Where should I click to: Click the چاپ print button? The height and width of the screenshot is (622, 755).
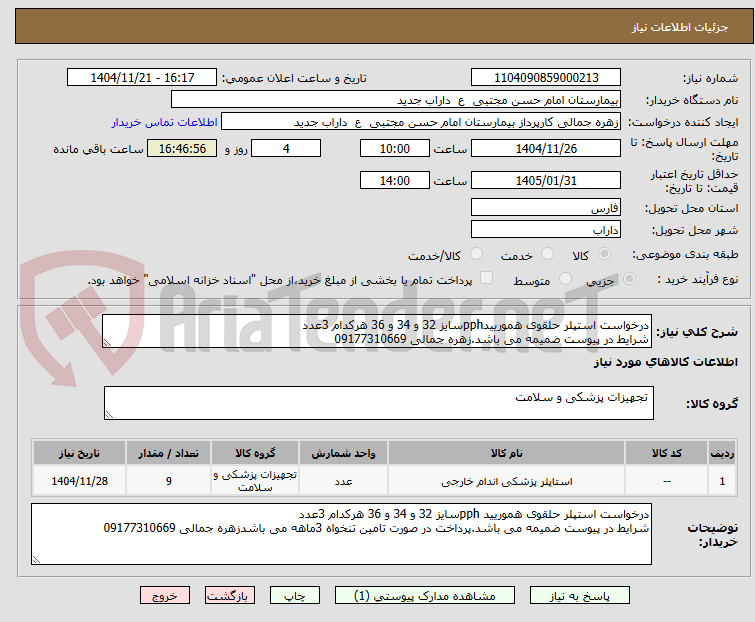tap(295, 596)
